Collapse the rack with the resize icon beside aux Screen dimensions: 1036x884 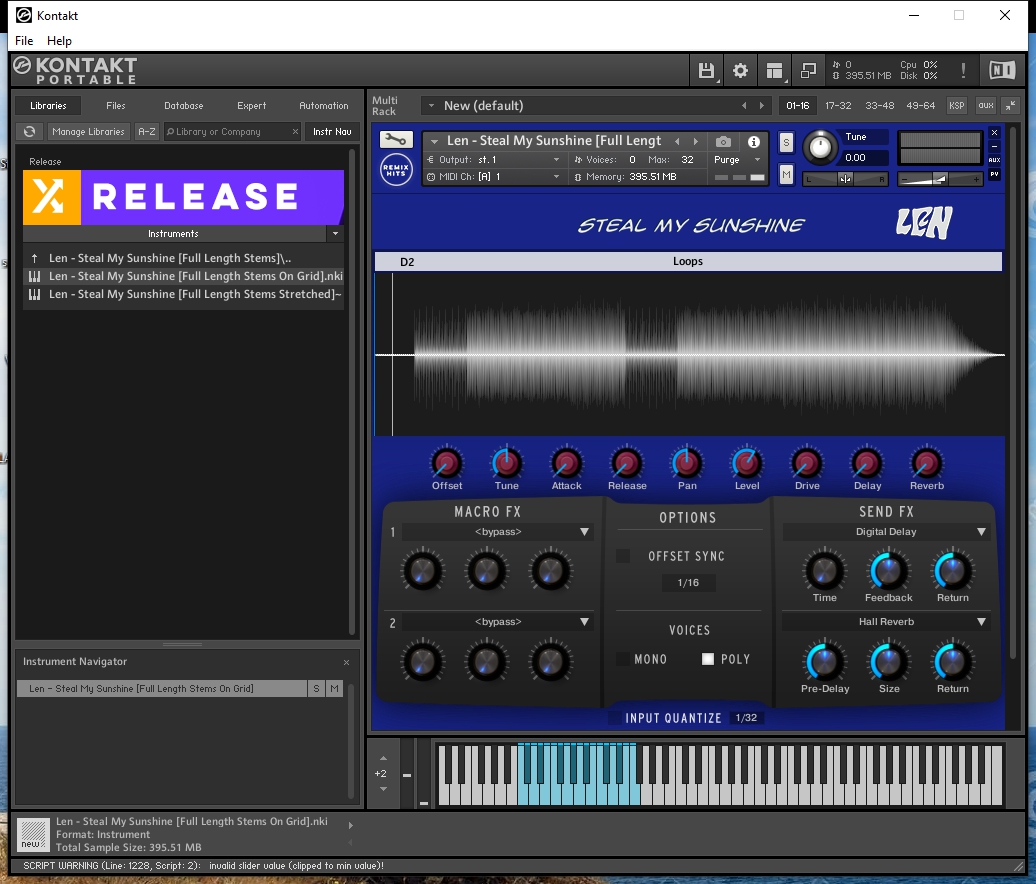tap(1010, 106)
